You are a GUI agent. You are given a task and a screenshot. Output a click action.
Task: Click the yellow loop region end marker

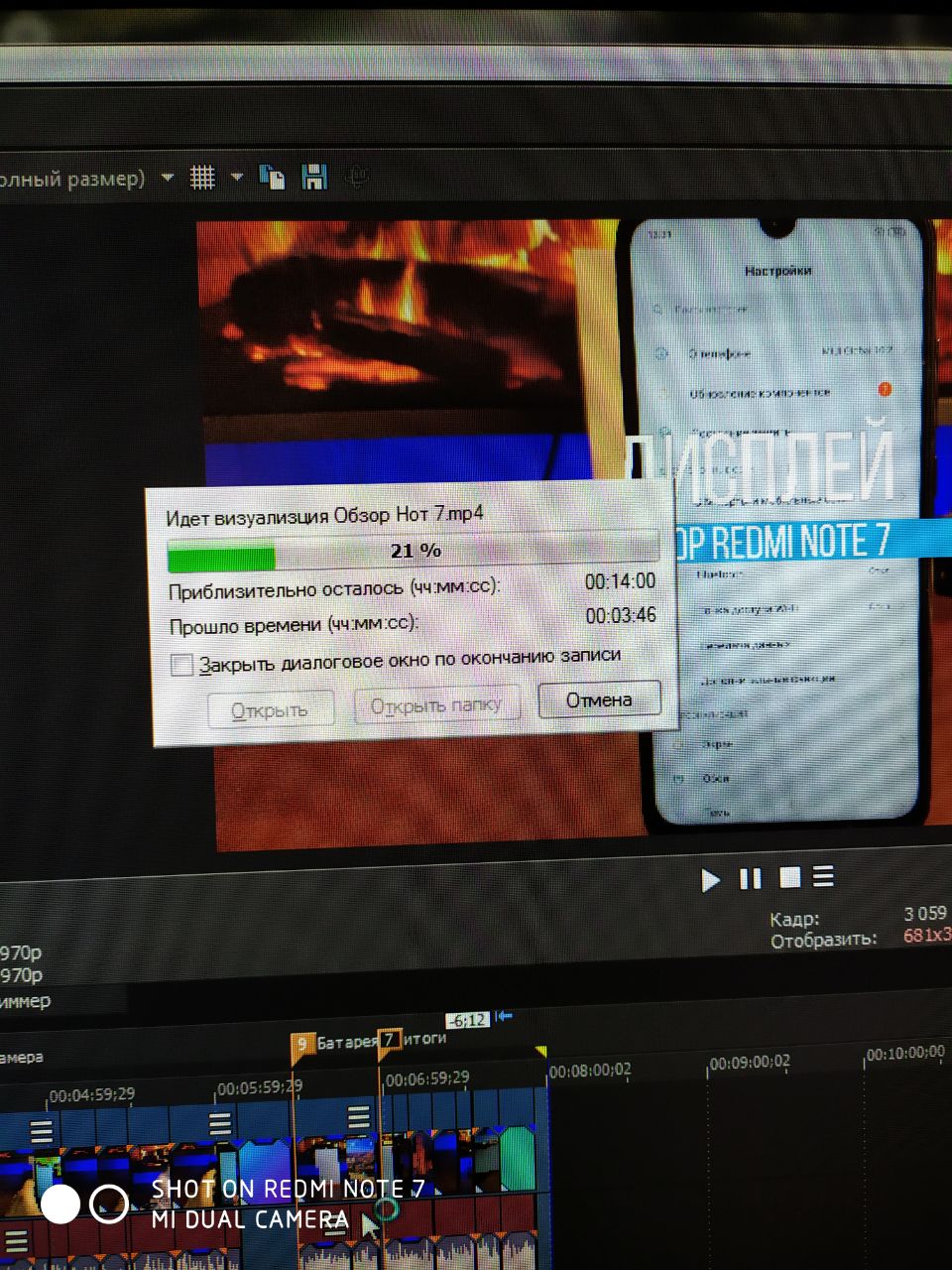pyautogui.click(x=540, y=1052)
